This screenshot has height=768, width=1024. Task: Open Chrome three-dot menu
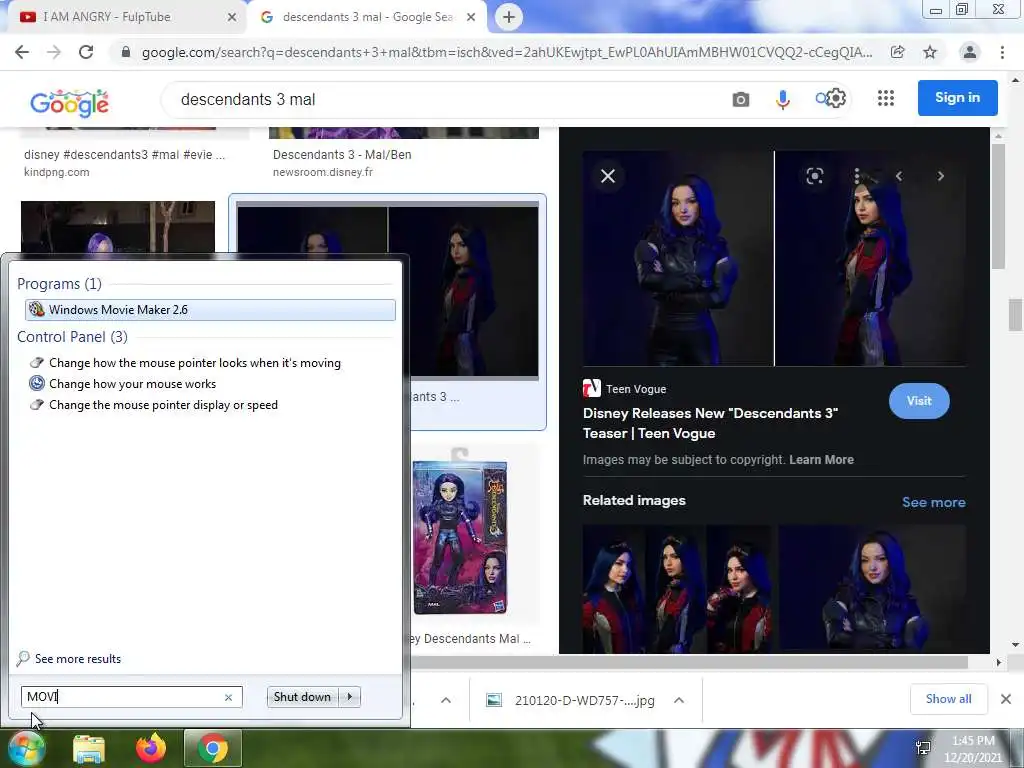(x=1002, y=52)
